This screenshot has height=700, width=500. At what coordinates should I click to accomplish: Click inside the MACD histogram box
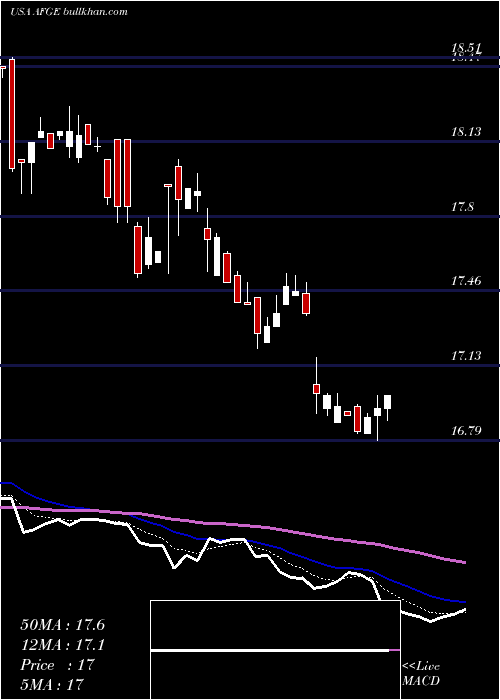[x=275, y=650]
